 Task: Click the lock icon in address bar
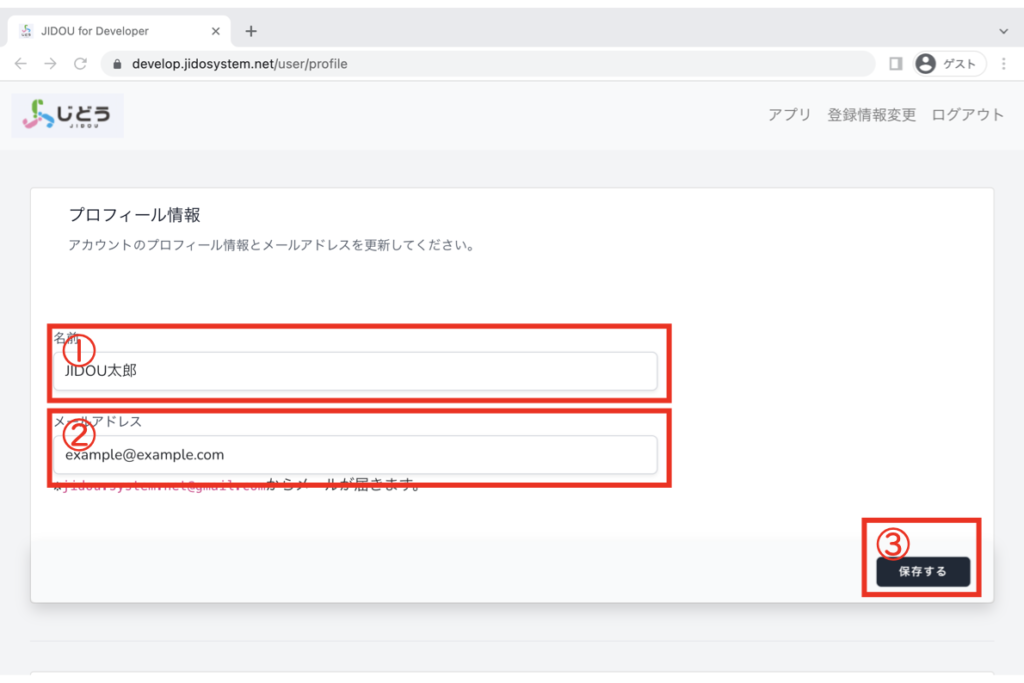(x=118, y=64)
